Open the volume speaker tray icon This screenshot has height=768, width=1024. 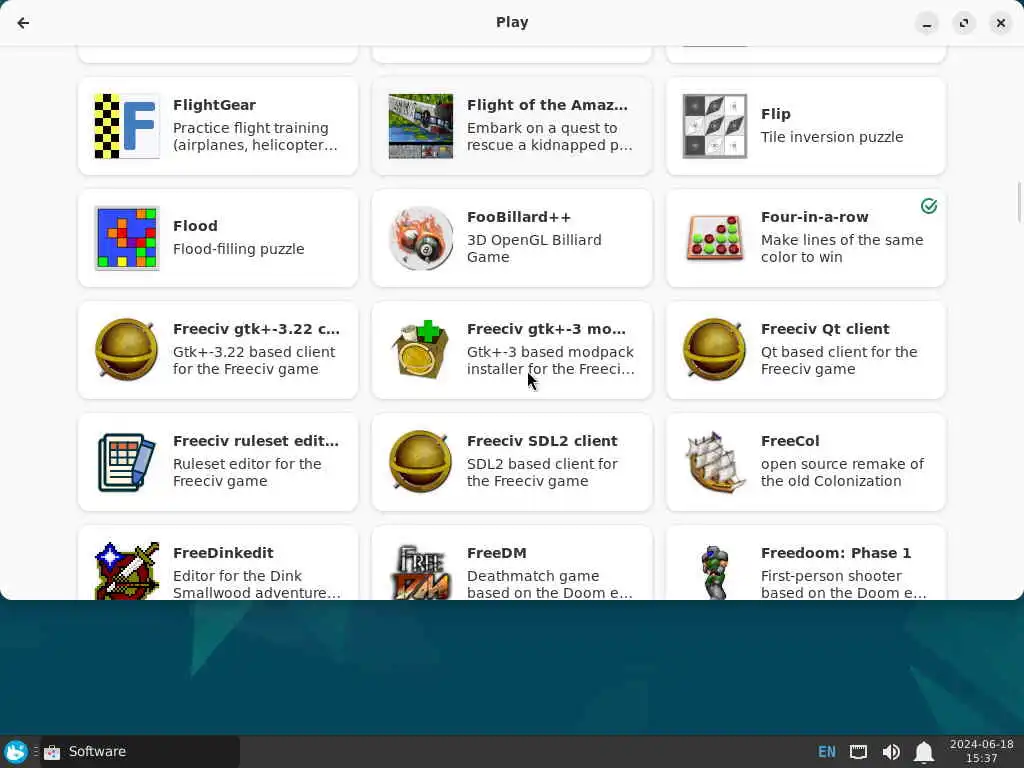[891, 752]
